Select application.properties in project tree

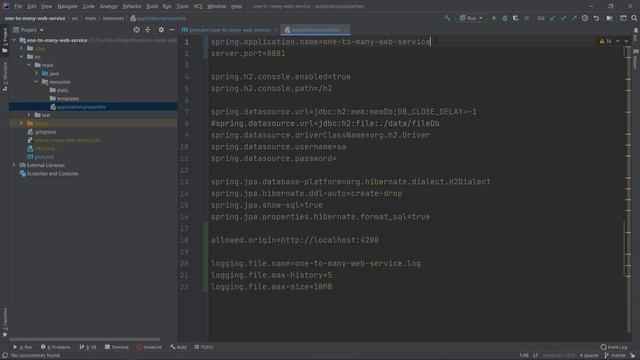pyautogui.click(x=81, y=107)
